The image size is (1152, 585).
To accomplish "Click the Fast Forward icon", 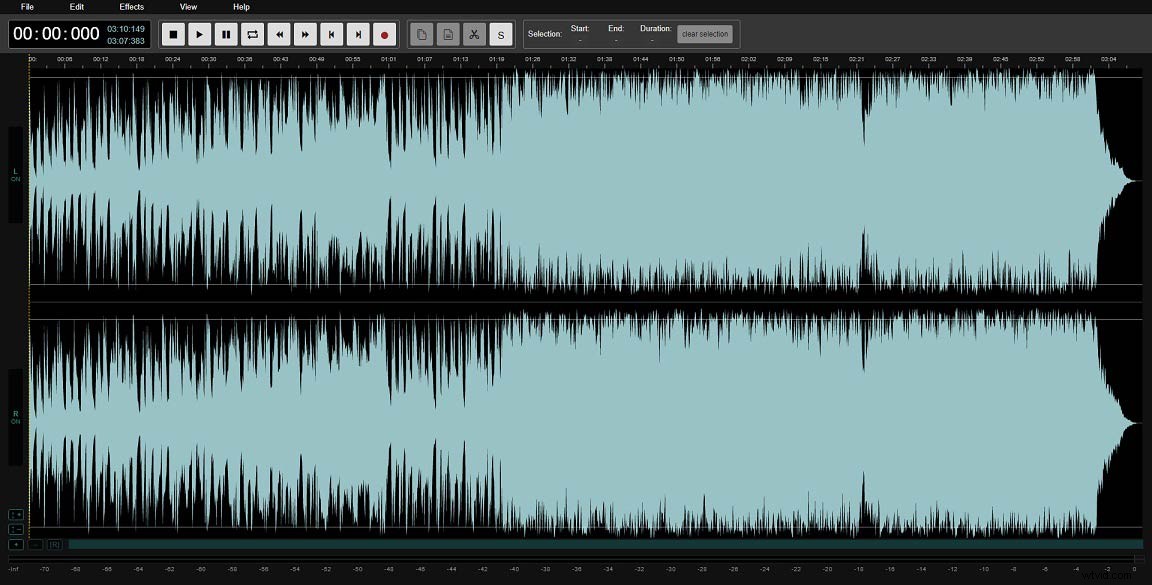I will point(305,34).
